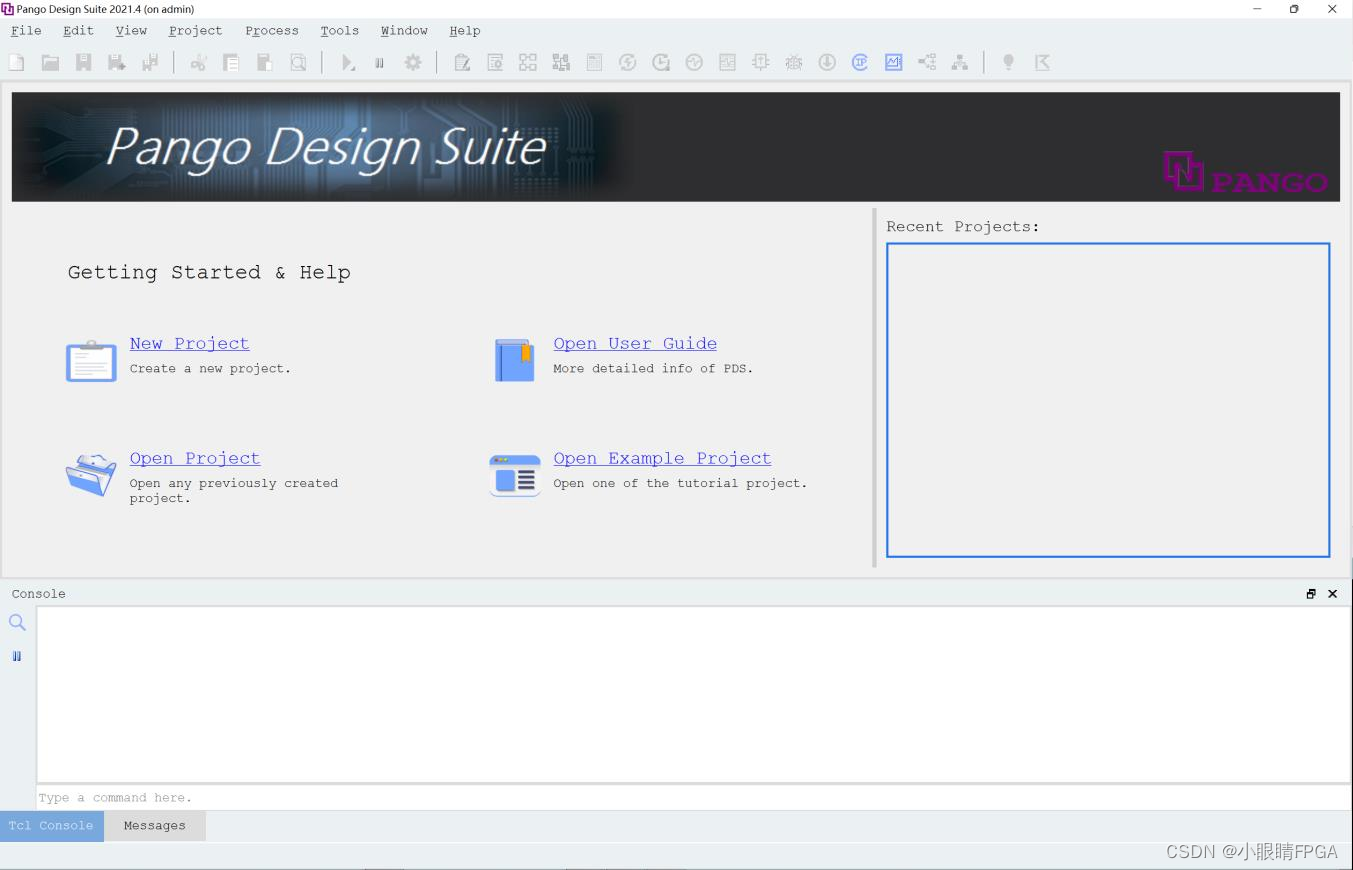Click the New File toolbar icon
The width and height of the screenshot is (1353, 870).
17,62
